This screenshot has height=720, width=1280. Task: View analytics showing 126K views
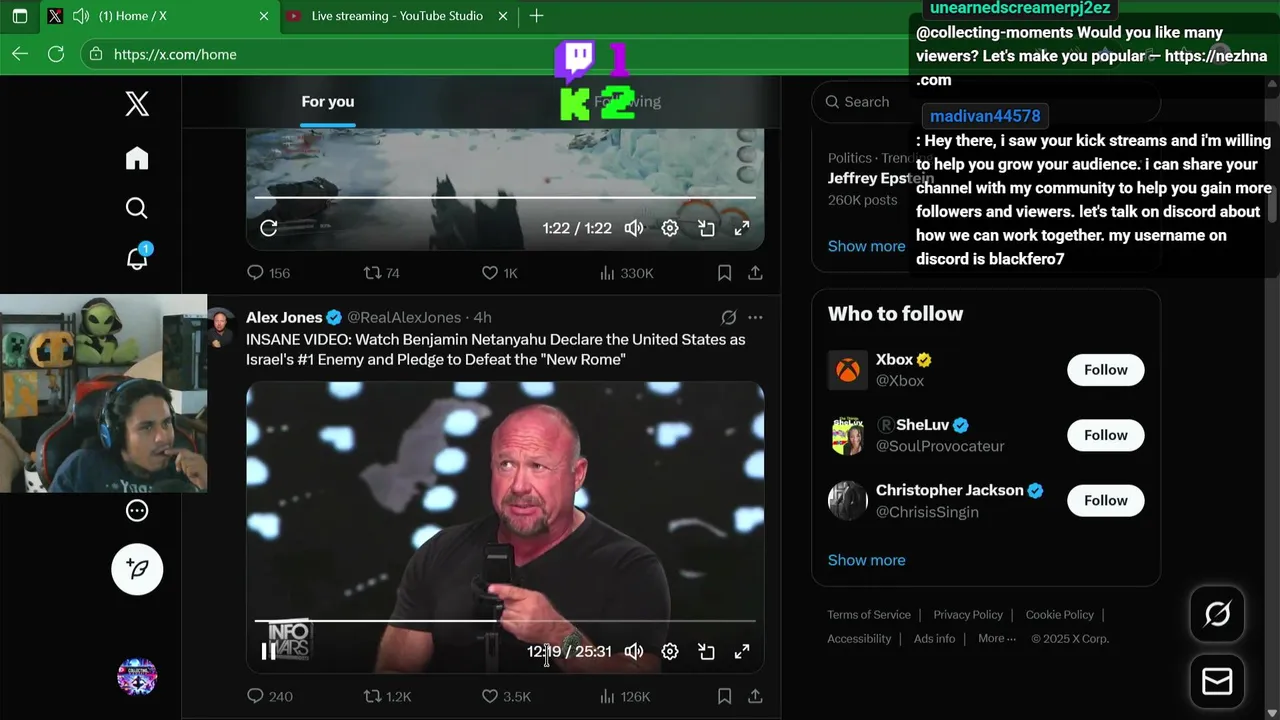tap(624, 696)
